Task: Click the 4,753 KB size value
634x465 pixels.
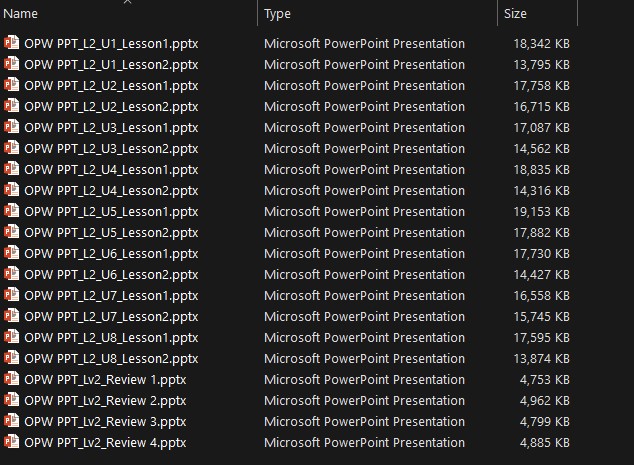Action: click(545, 380)
